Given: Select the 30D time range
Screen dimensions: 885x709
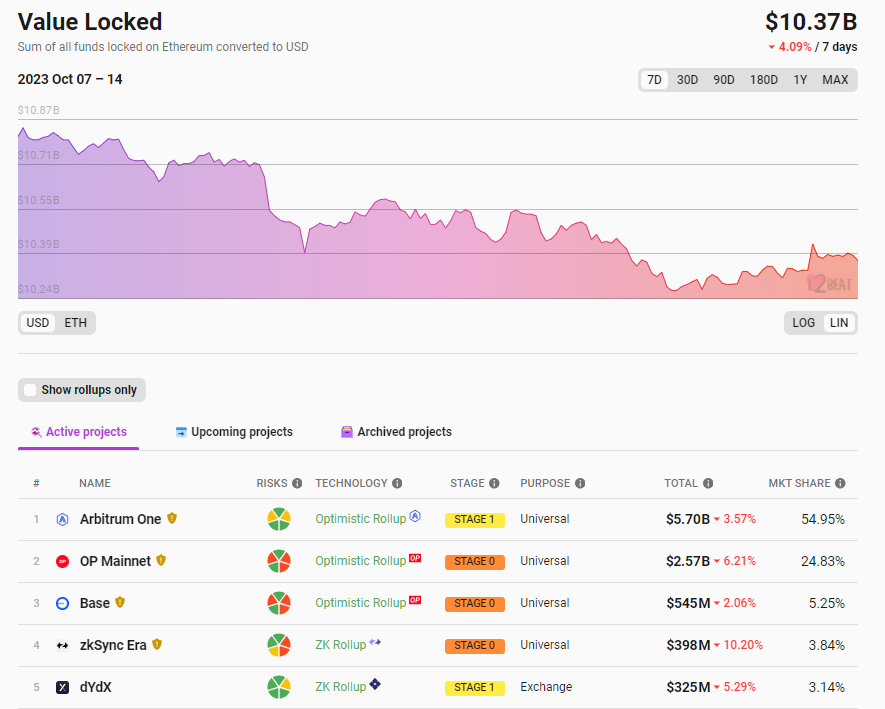Looking at the screenshot, I should point(687,80).
